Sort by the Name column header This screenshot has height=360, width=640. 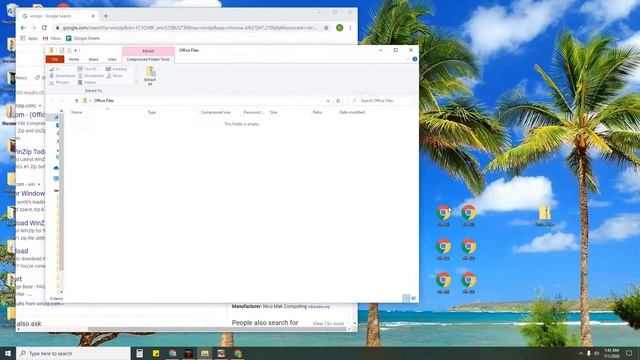click(x=77, y=112)
